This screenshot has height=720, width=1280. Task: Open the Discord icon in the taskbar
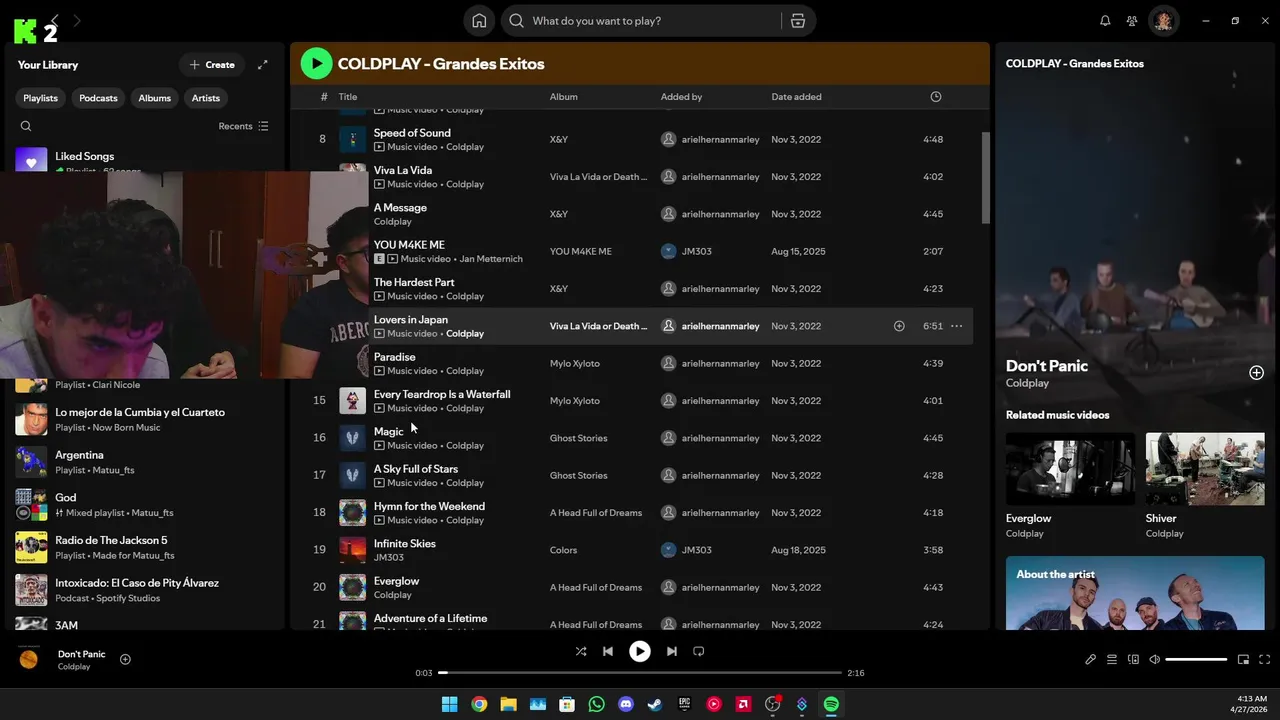[626, 704]
